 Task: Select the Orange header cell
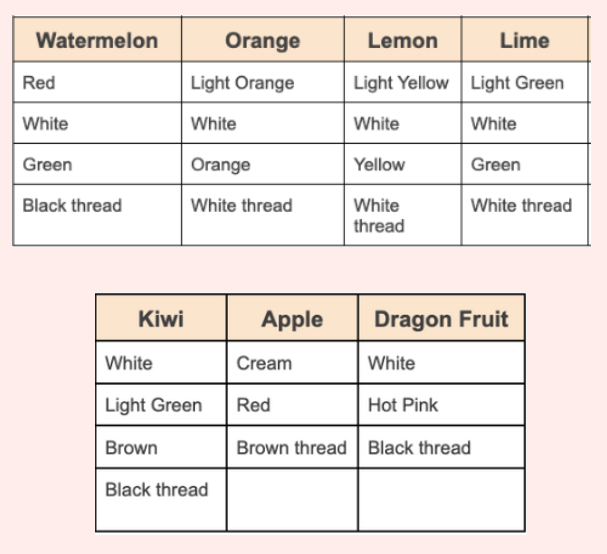[x=262, y=41]
